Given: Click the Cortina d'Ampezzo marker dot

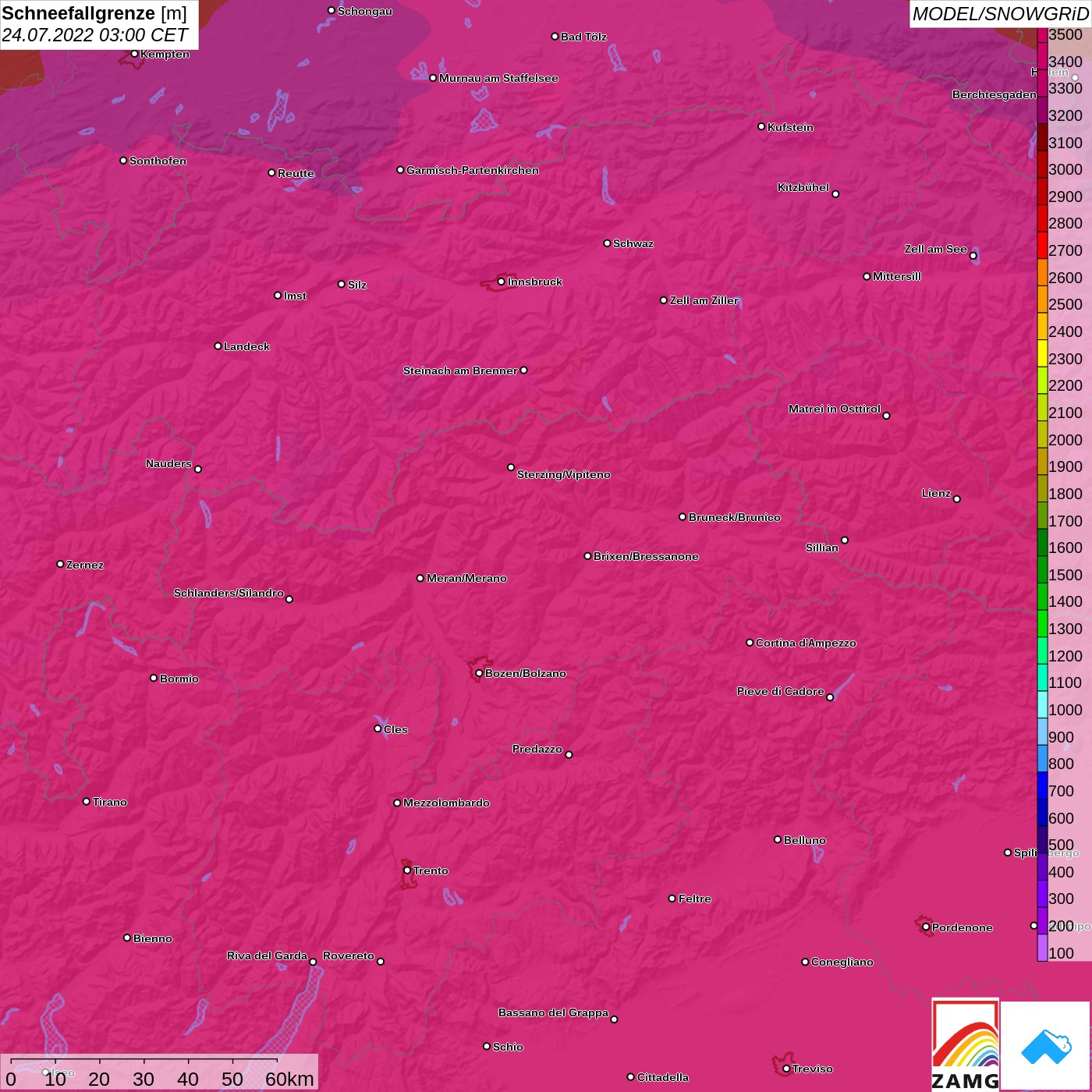Looking at the screenshot, I should (750, 643).
